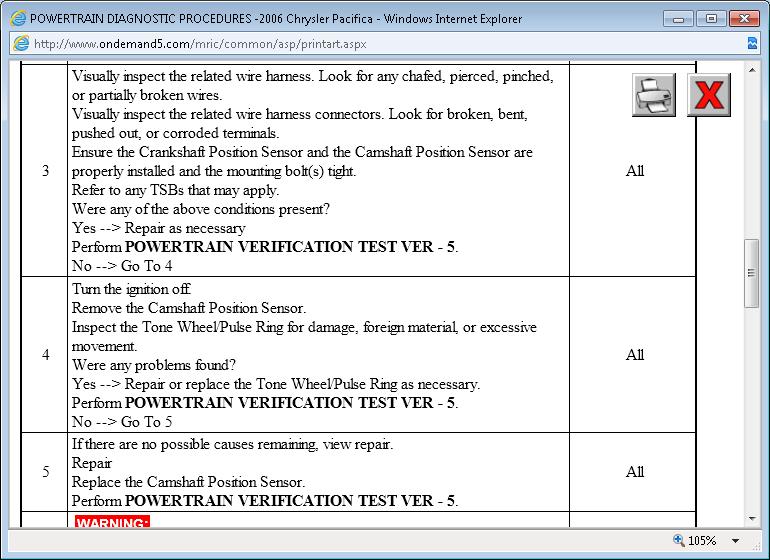This screenshot has width=770, height=560.
Task: Click 'Were any problems found?' line
Action: [x=154, y=365]
